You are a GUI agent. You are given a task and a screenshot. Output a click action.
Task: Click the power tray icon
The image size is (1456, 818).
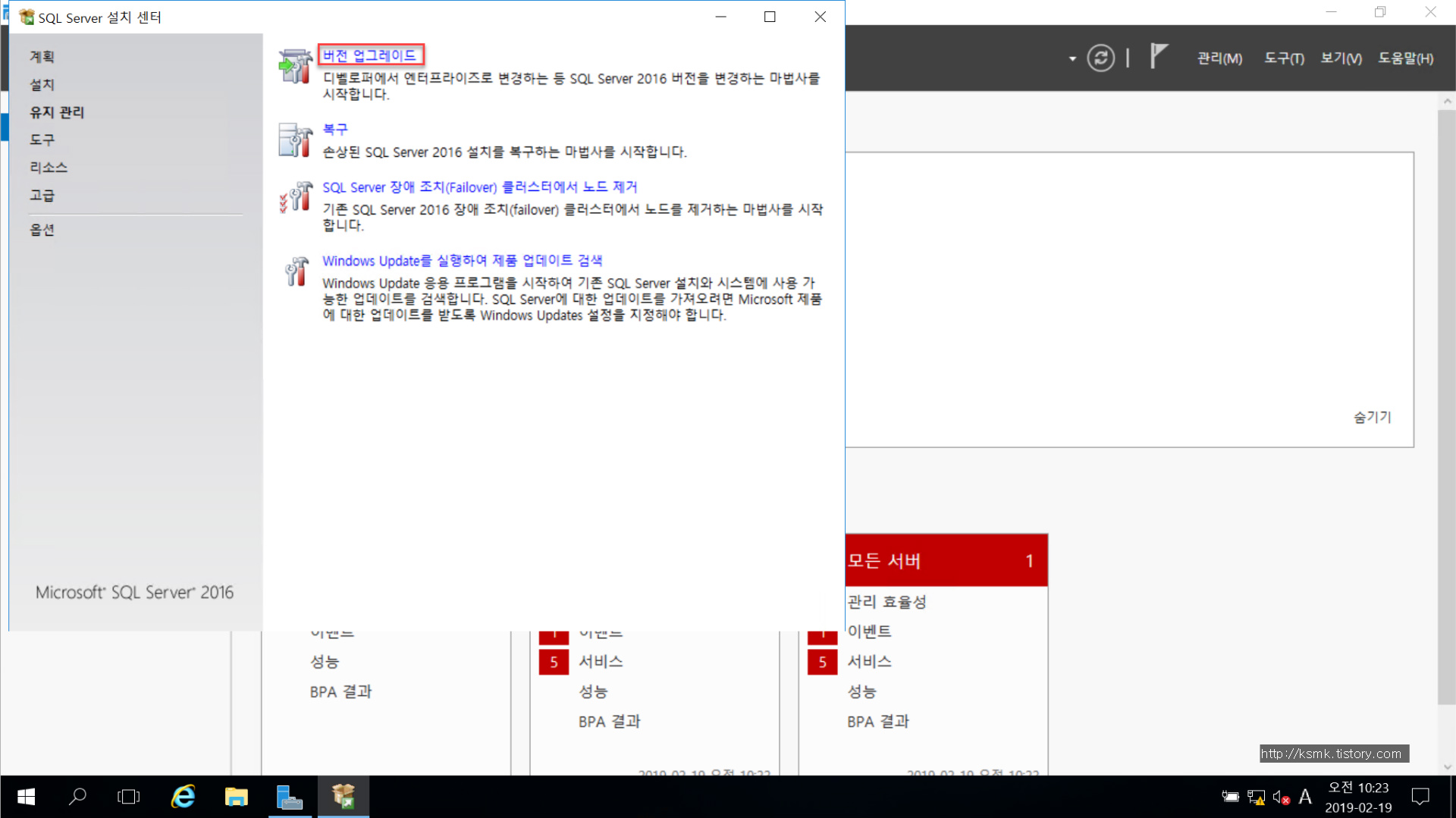pyautogui.click(x=1230, y=797)
